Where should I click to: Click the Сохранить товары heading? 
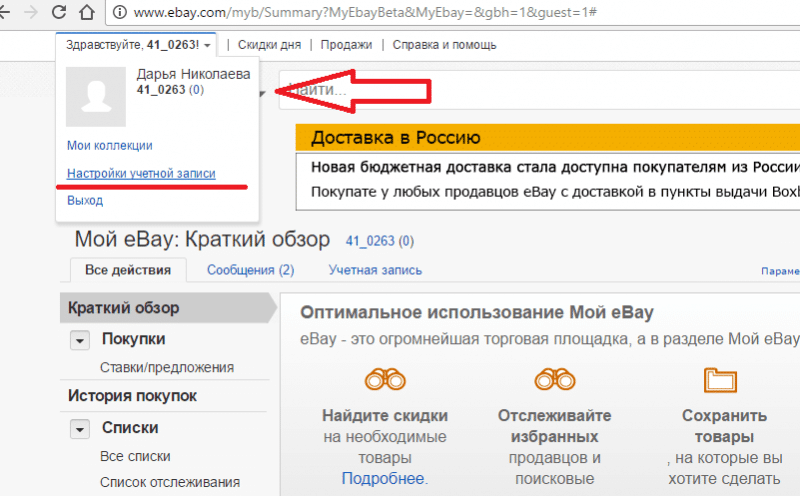coord(724,426)
